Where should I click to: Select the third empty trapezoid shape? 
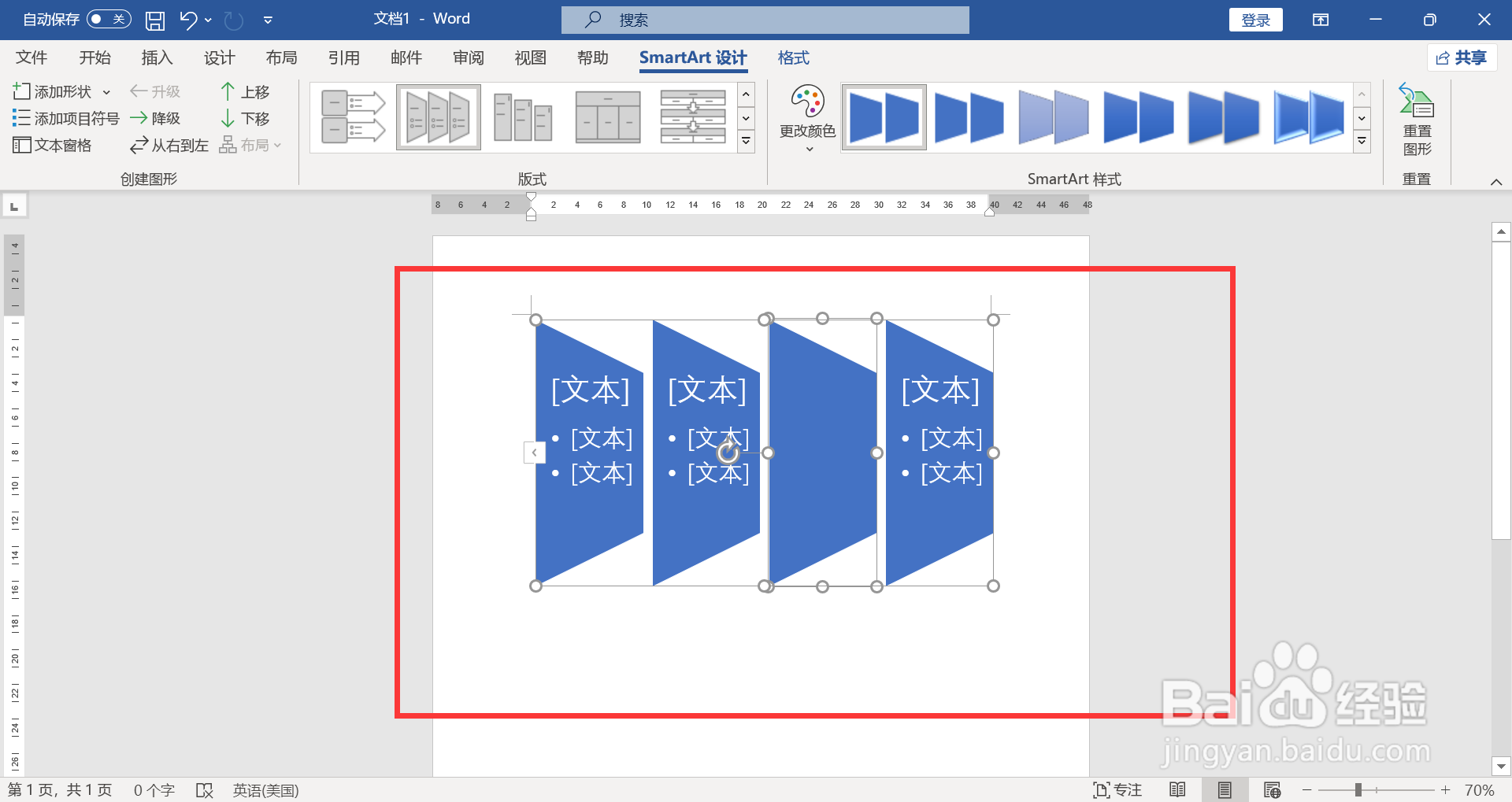[823, 453]
